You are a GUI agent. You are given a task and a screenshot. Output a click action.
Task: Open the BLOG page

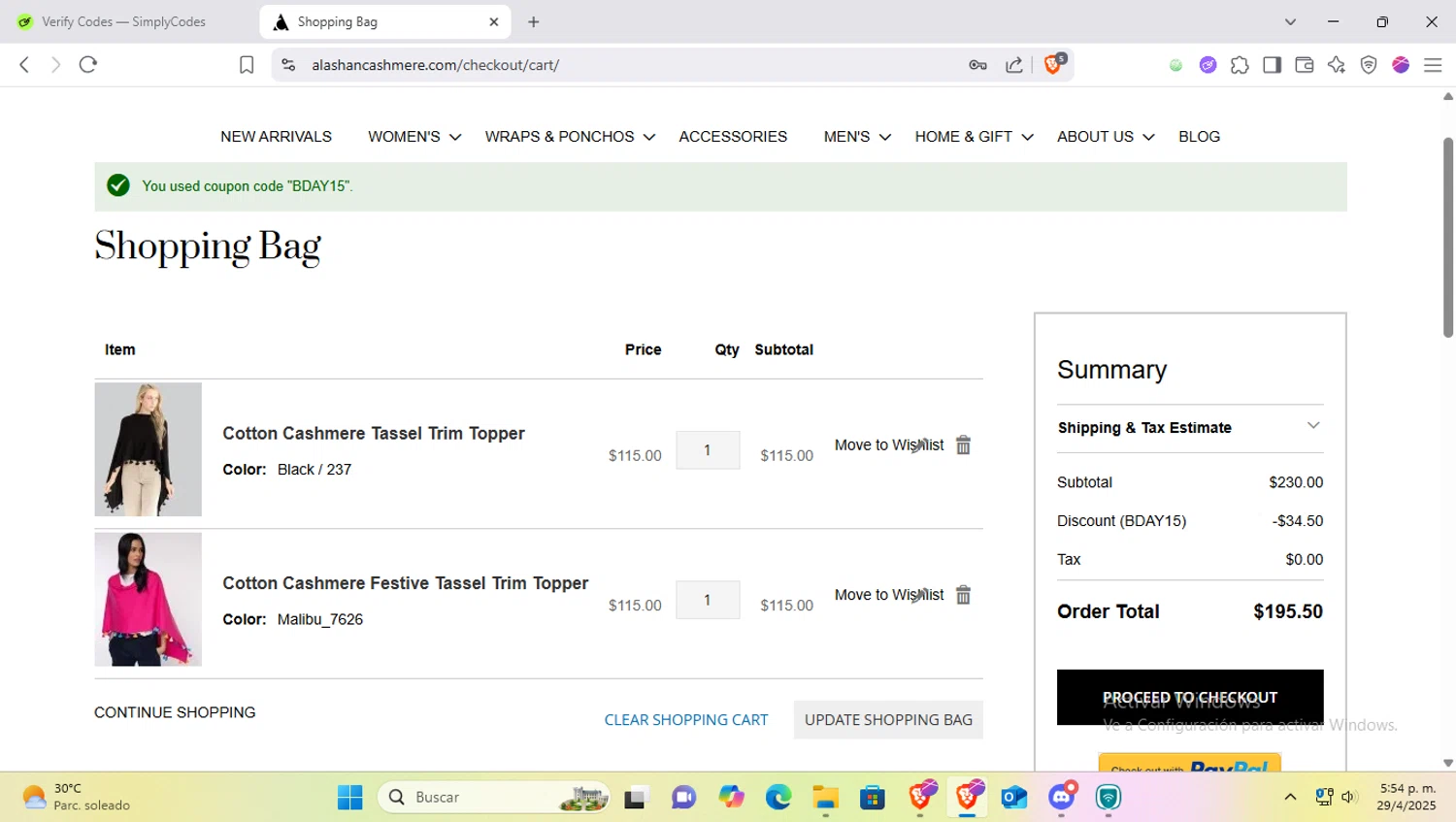(x=1199, y=137)
